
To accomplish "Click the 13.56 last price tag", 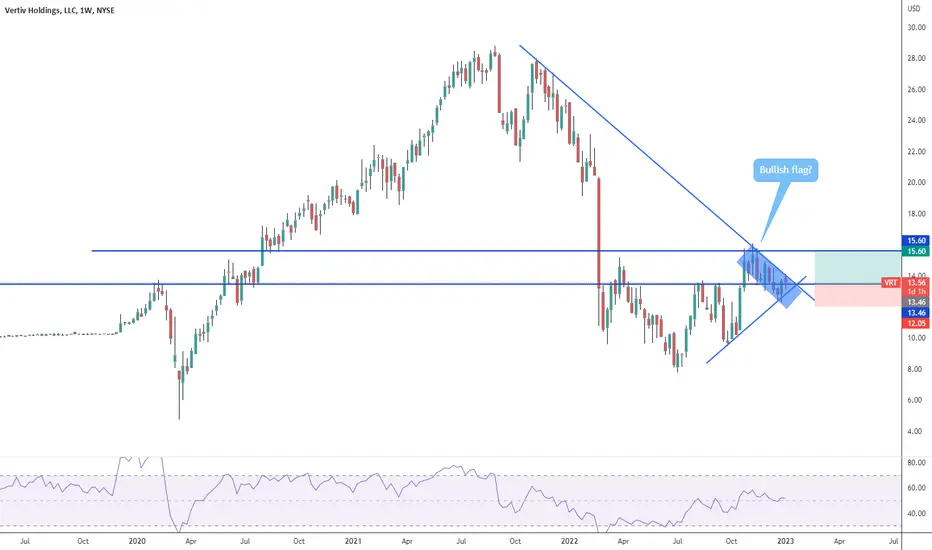I will coord(916,282).
